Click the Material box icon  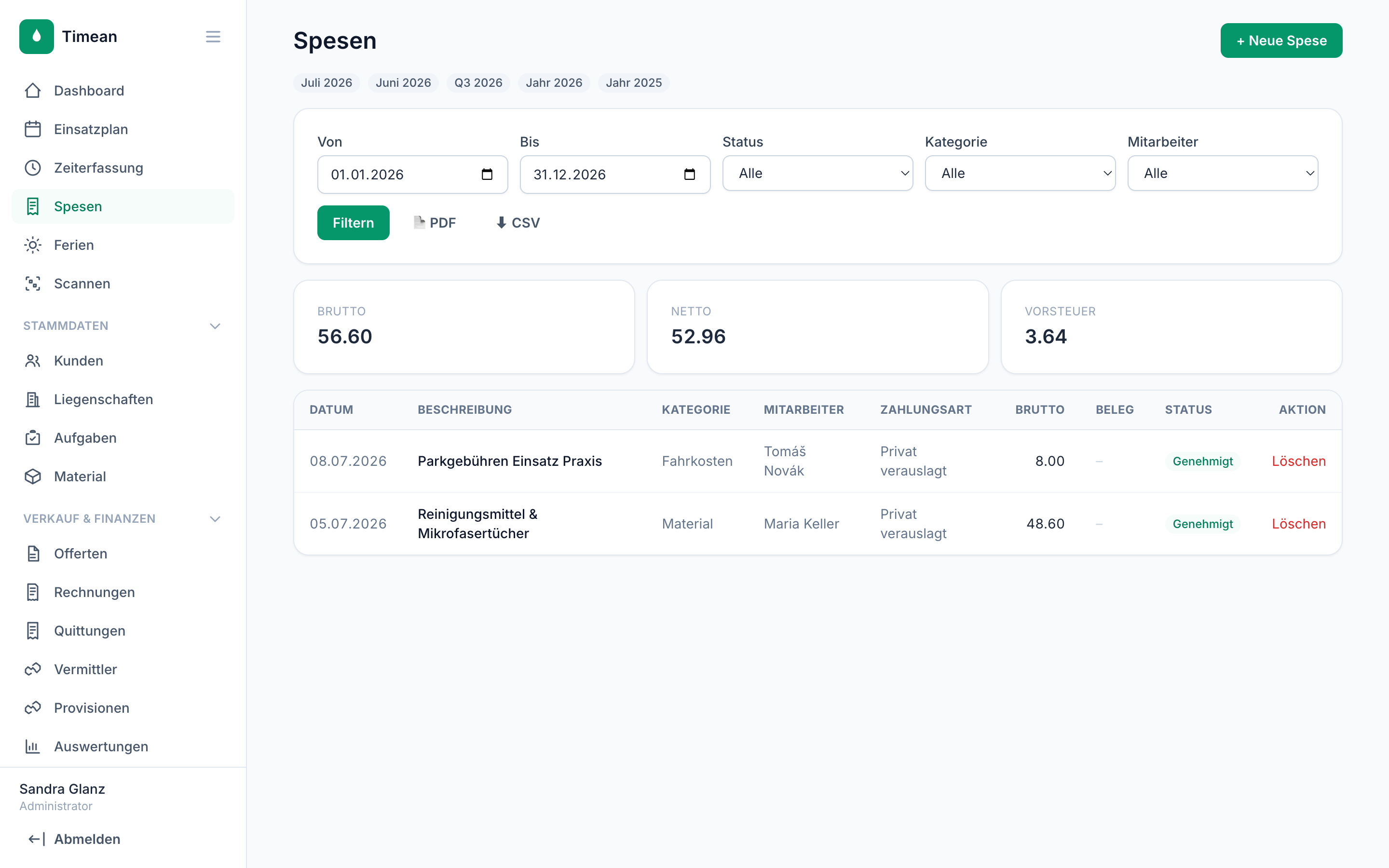33,476
